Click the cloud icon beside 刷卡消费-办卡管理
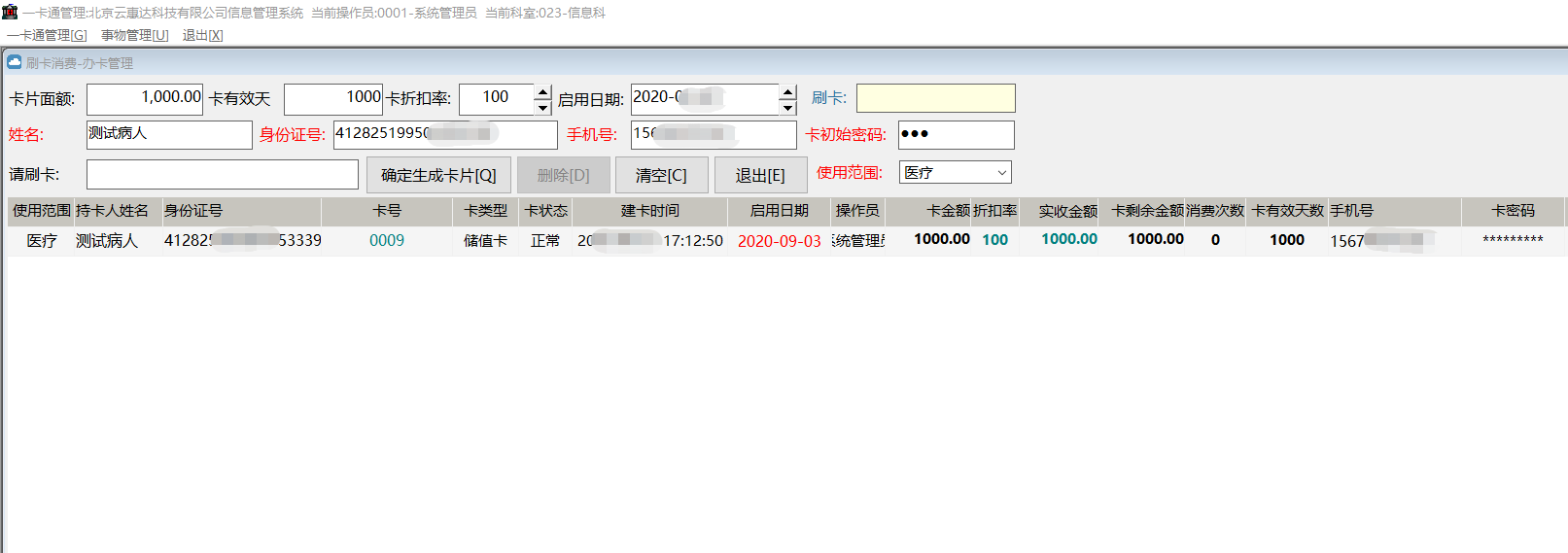The height and width of the screenshot is (553, 1568). coord(15,62)
